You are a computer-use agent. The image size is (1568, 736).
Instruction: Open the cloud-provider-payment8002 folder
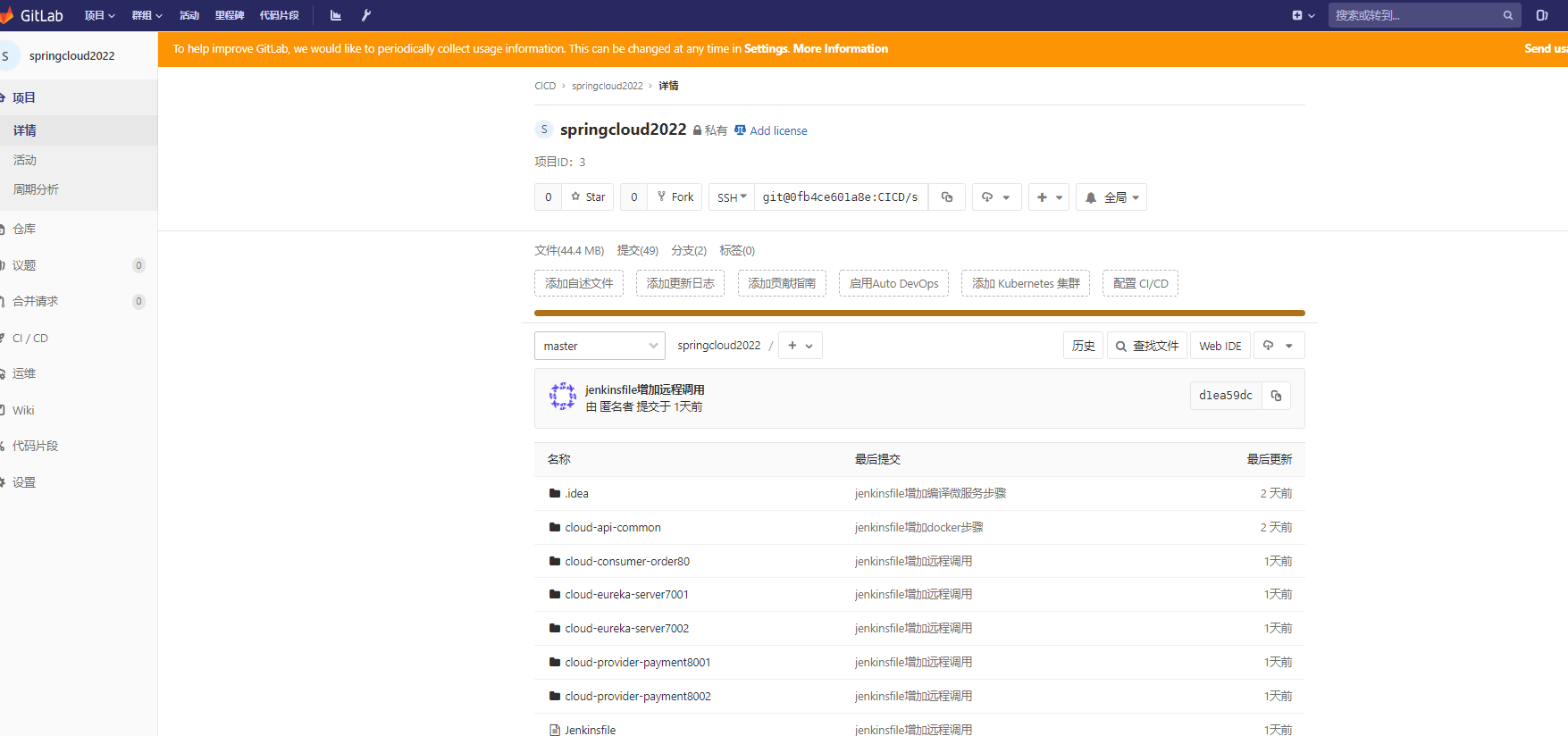(638, 696)
